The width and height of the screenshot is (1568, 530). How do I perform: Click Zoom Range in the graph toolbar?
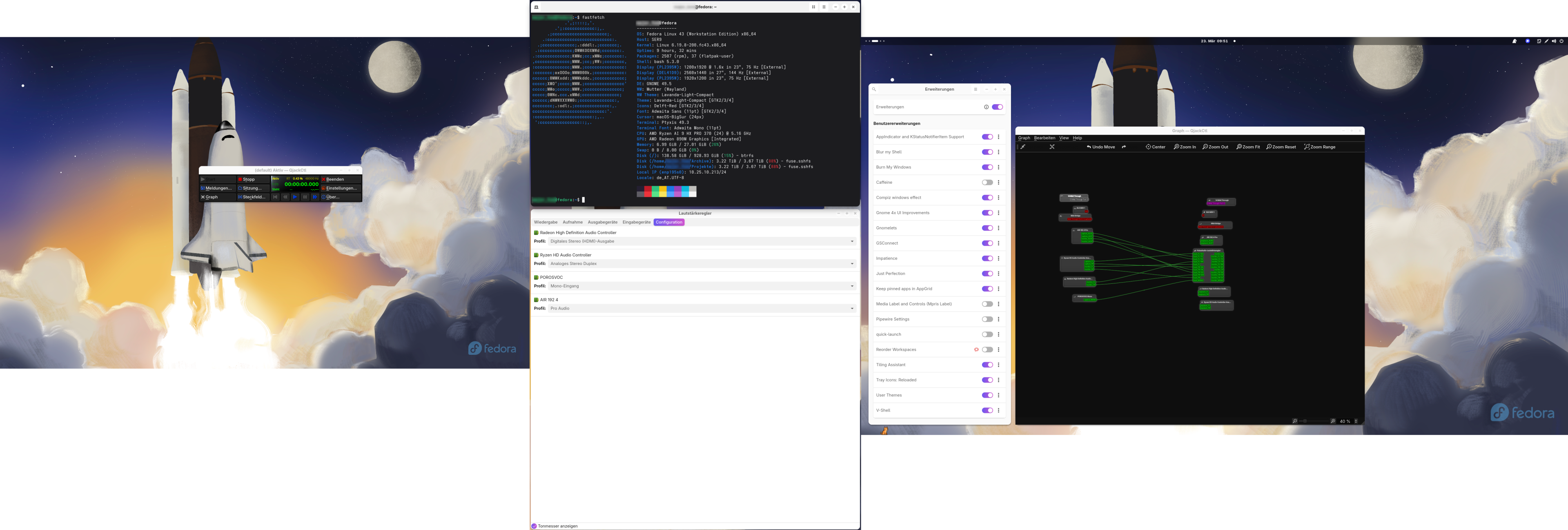tap(1319, 147)
